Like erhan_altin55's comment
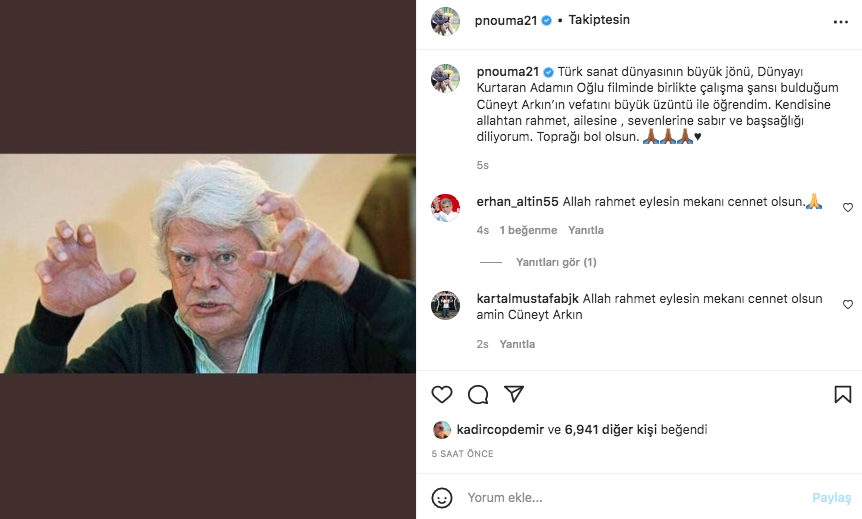 click(848, 207)
